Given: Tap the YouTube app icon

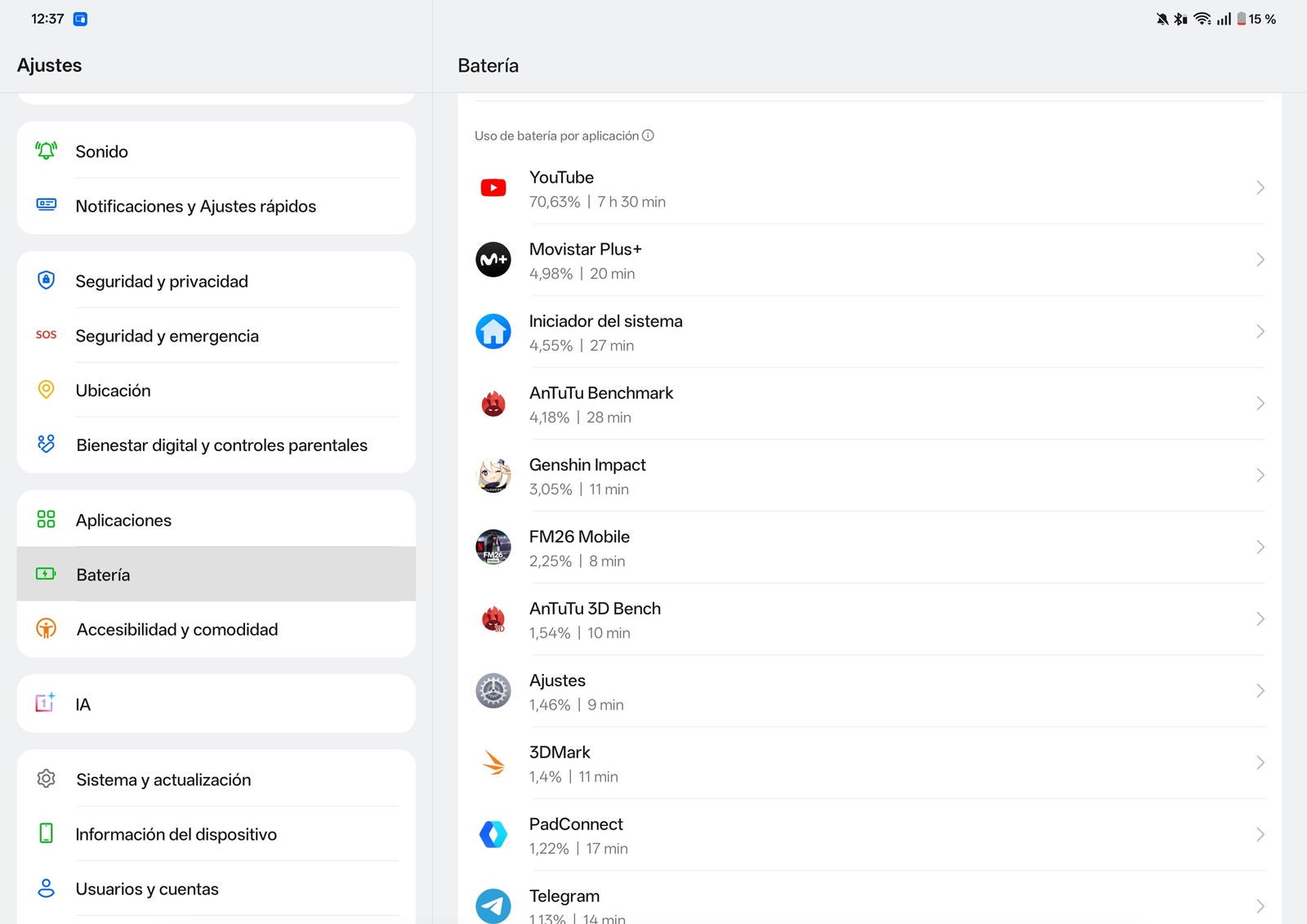Looking at the screenshot, I should (x=493, y=188).
